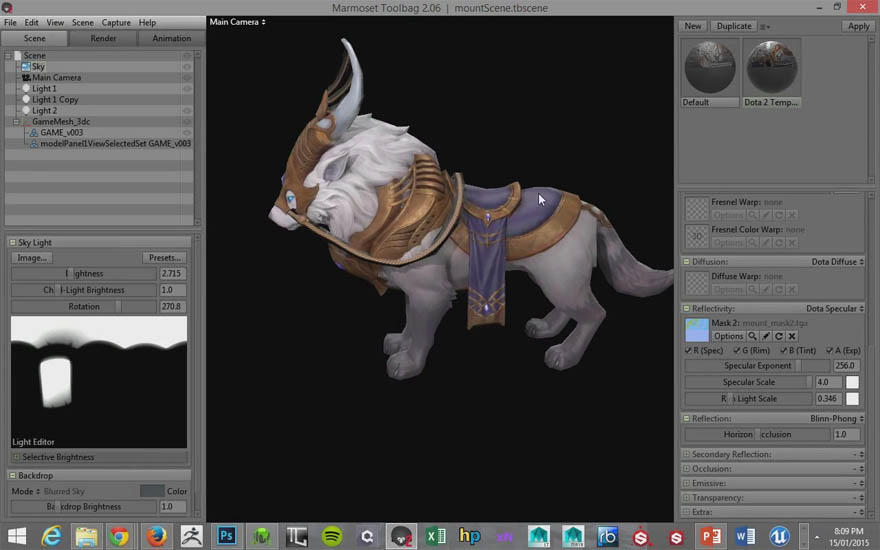Click the Main Camera icon in scene tree
The height and width of the screenshot is (550, 880).
click(26, 77)
